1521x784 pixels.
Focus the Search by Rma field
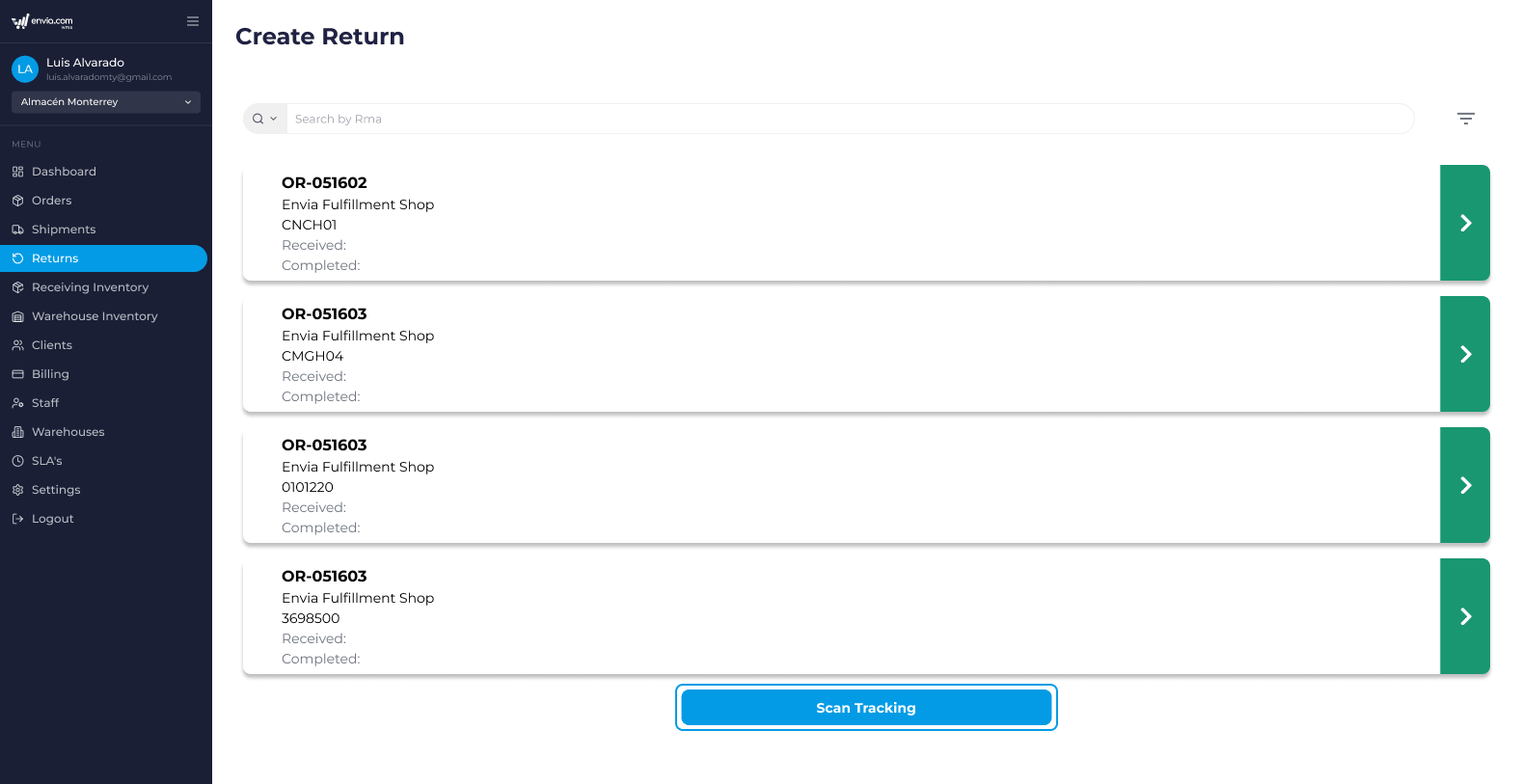click(849, 119)
